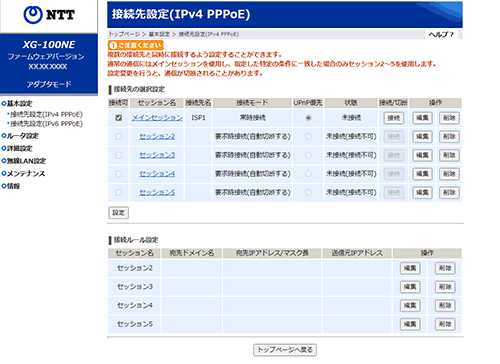The image size is (500, 364).
Task: Select UPnP priority radio for セッション2
Action: (308, 136)
